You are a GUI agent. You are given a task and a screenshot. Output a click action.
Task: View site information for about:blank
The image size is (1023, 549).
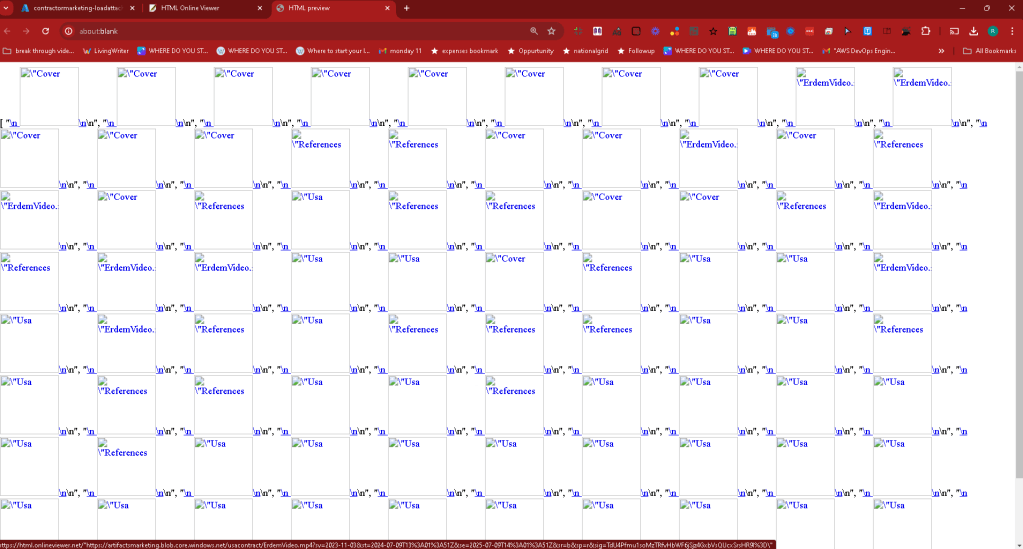click(x=68, y=31)
